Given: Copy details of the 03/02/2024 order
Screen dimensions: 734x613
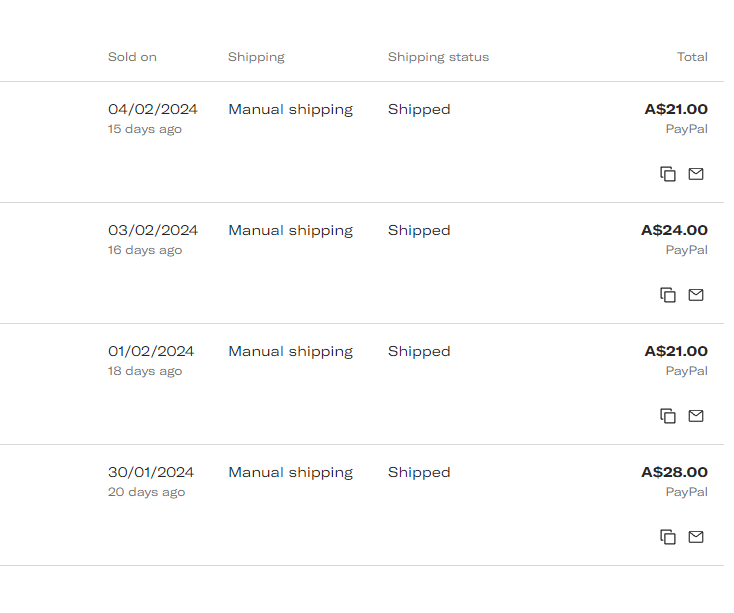Looking at the screenshot, I should click(x=668, y=295).
